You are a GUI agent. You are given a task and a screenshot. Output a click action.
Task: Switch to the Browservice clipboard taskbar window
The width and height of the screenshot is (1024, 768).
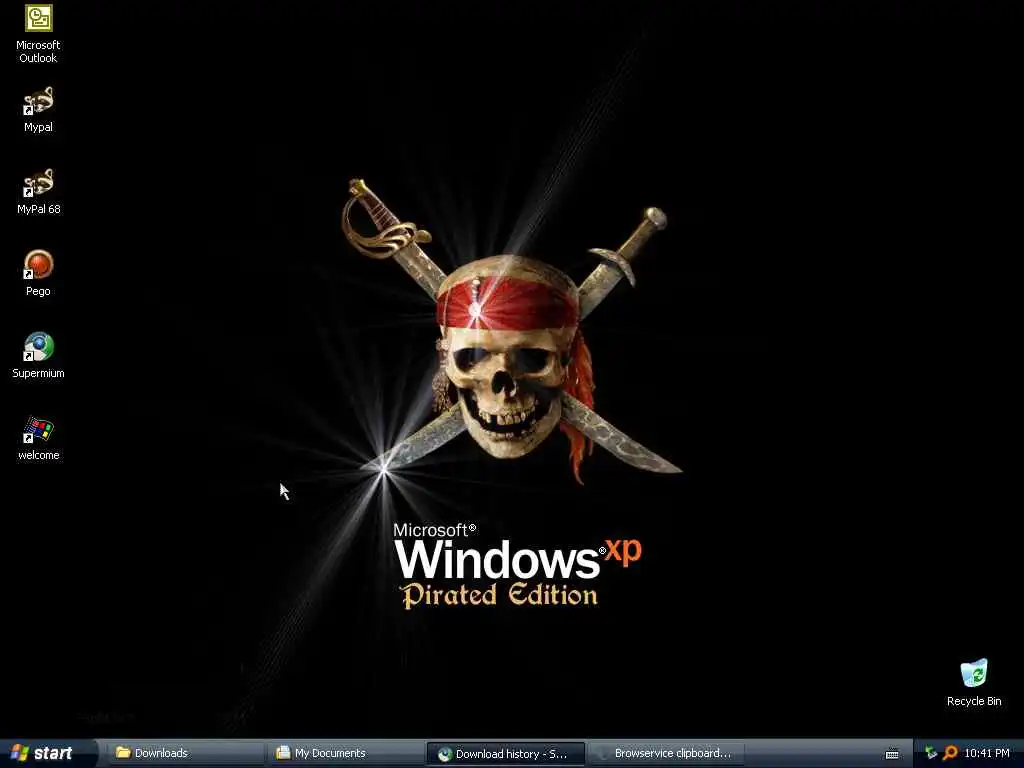pyautogui.click(x=667, y=753)
